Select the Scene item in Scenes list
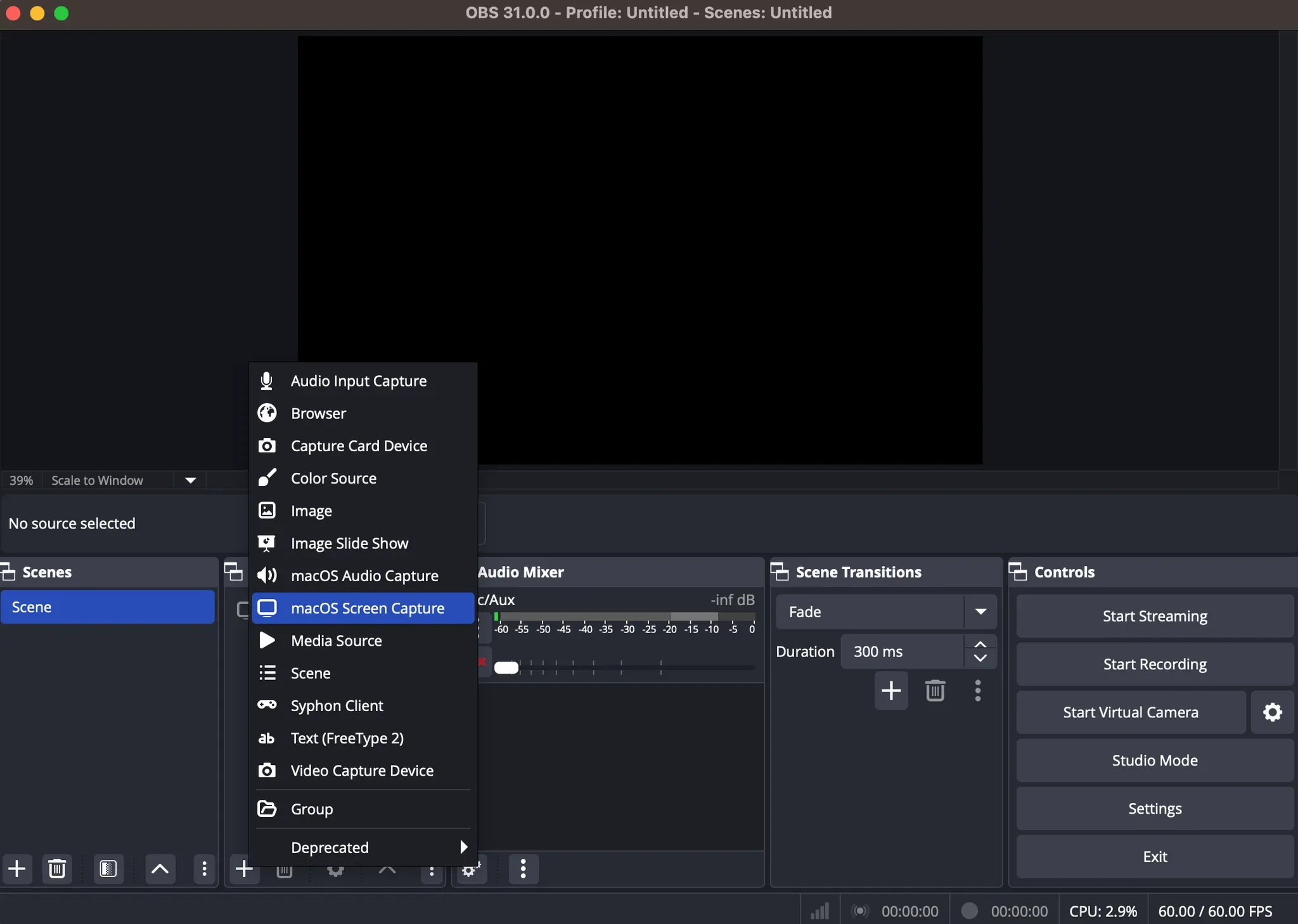Screen dimensions: 1298x924 pos(108,607)
